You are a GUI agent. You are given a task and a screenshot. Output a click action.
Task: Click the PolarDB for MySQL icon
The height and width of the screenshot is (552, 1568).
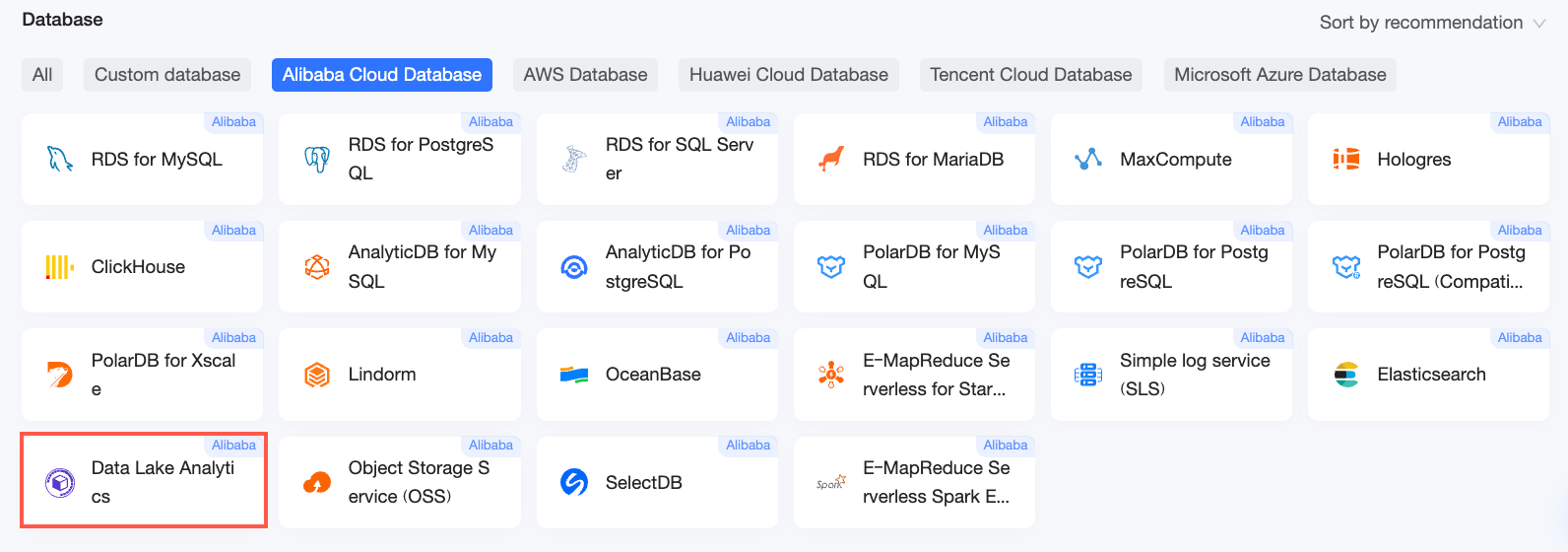pyautogui.click(x=831, y=267)
